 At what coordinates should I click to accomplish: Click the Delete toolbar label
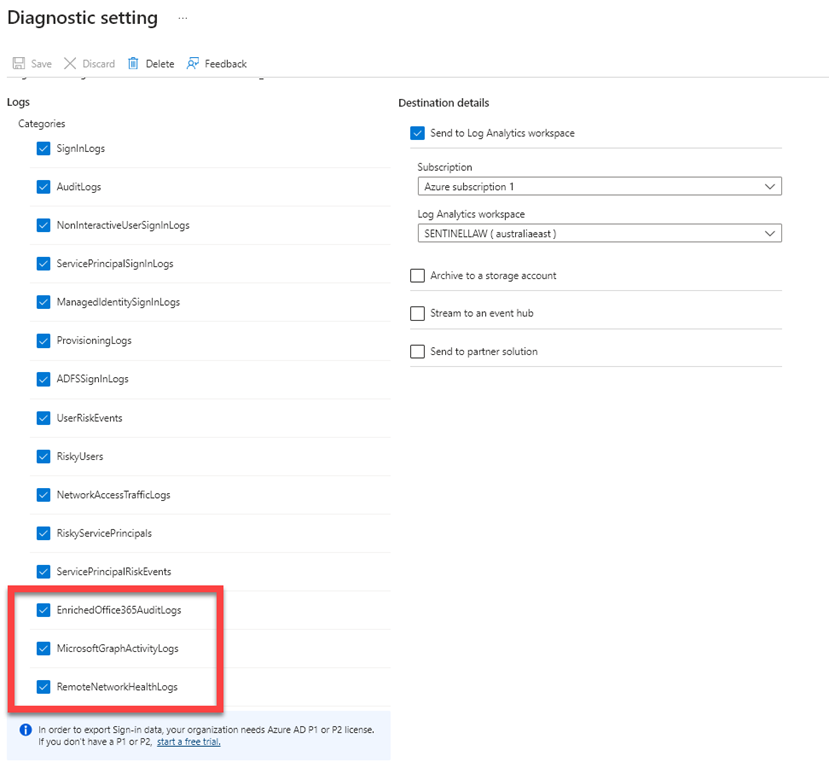[159, 64]
